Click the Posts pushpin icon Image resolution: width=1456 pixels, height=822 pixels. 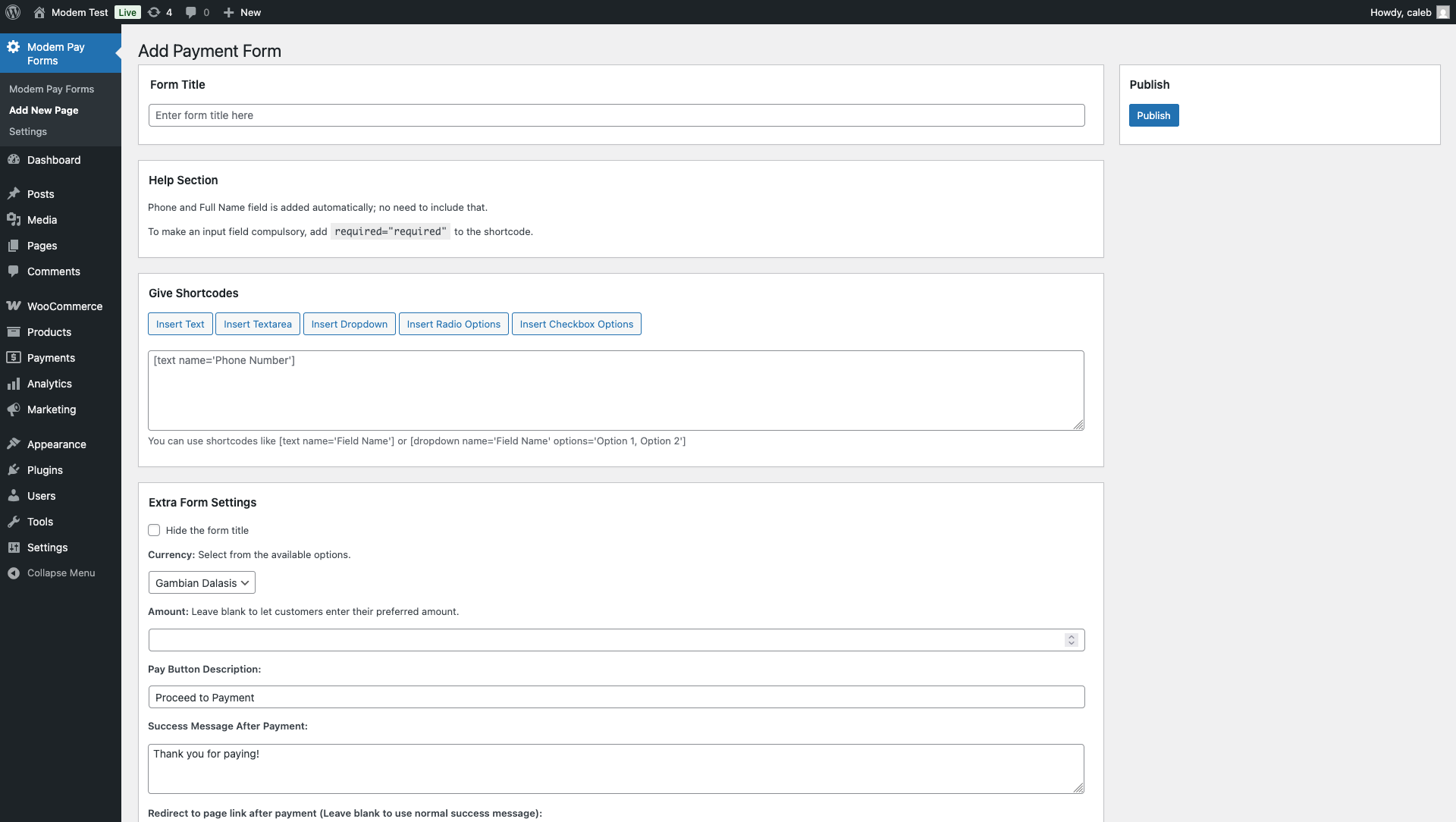tap(14, 194)
